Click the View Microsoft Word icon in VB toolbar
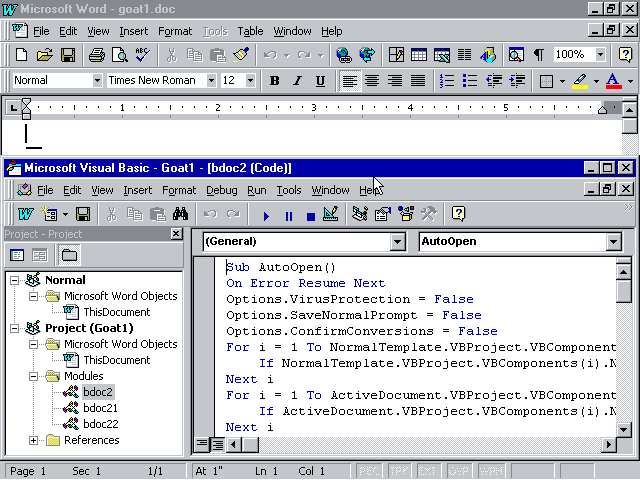Image resolution: width=640 pixels, height=480 pixels. point(25,214)
